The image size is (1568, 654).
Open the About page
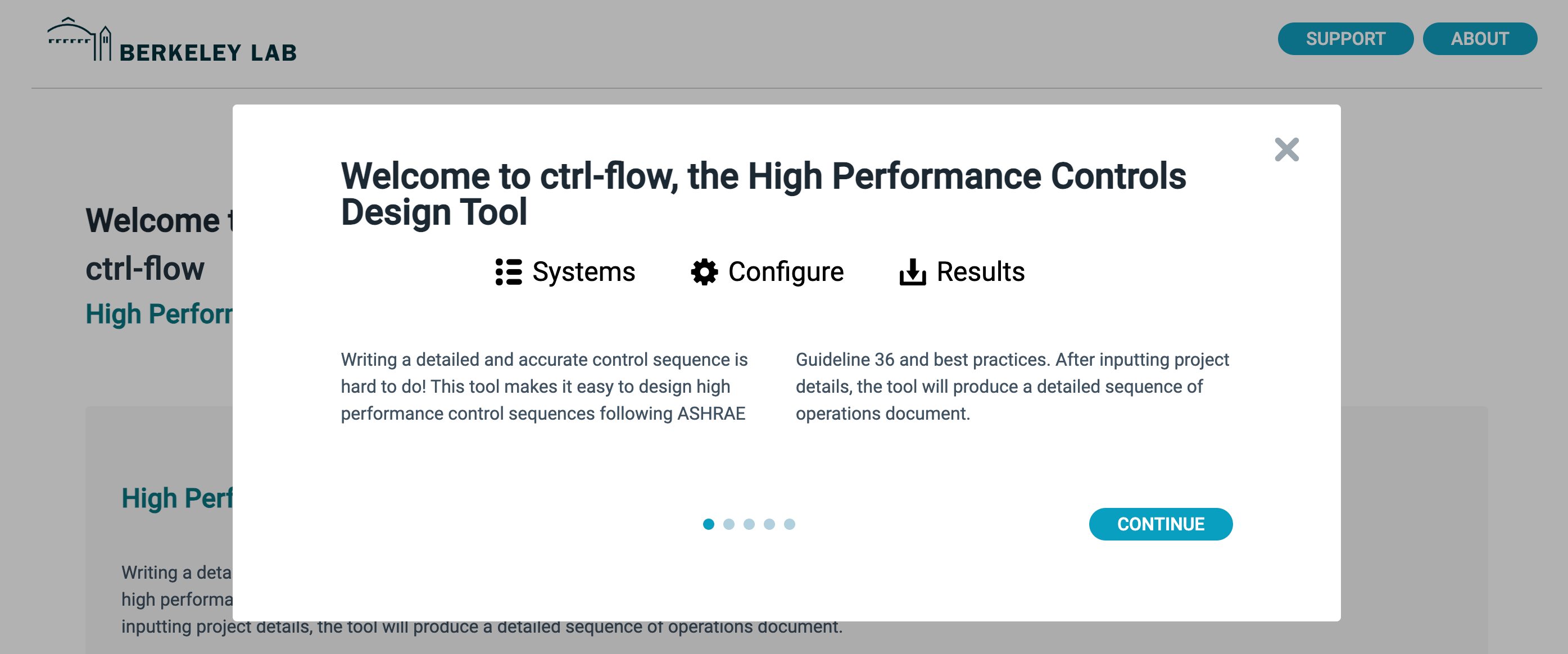coord(1479,39)
